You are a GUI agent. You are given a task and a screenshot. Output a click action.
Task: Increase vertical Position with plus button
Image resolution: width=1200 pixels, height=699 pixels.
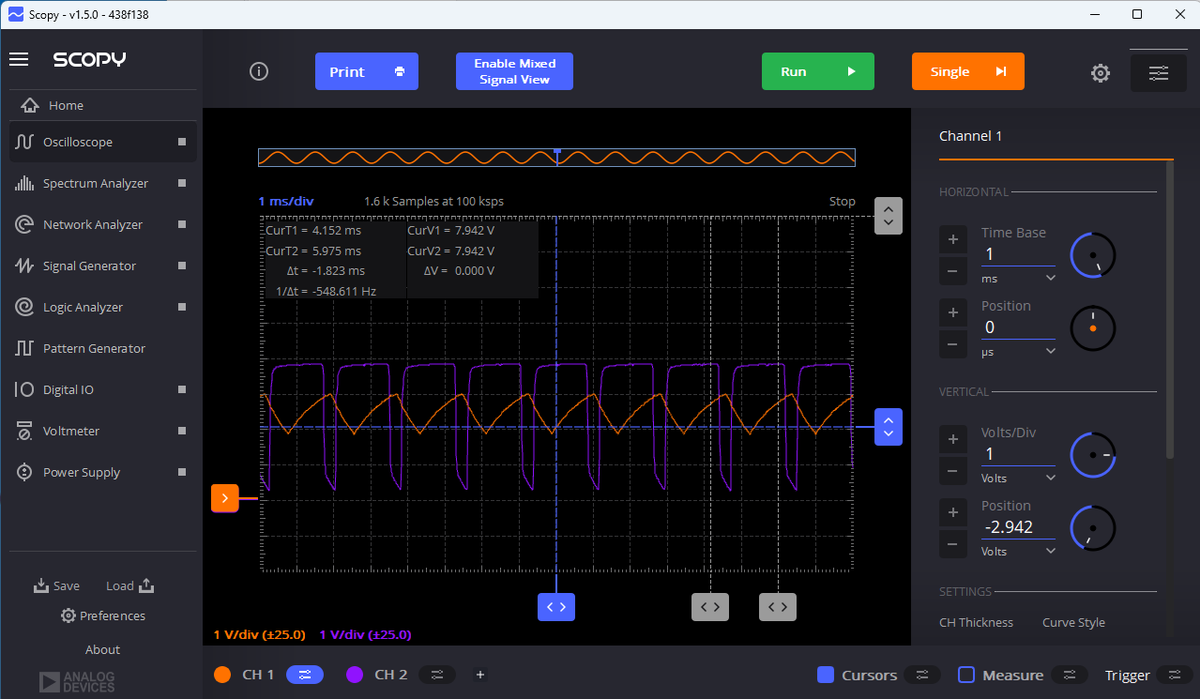point(953,512)
